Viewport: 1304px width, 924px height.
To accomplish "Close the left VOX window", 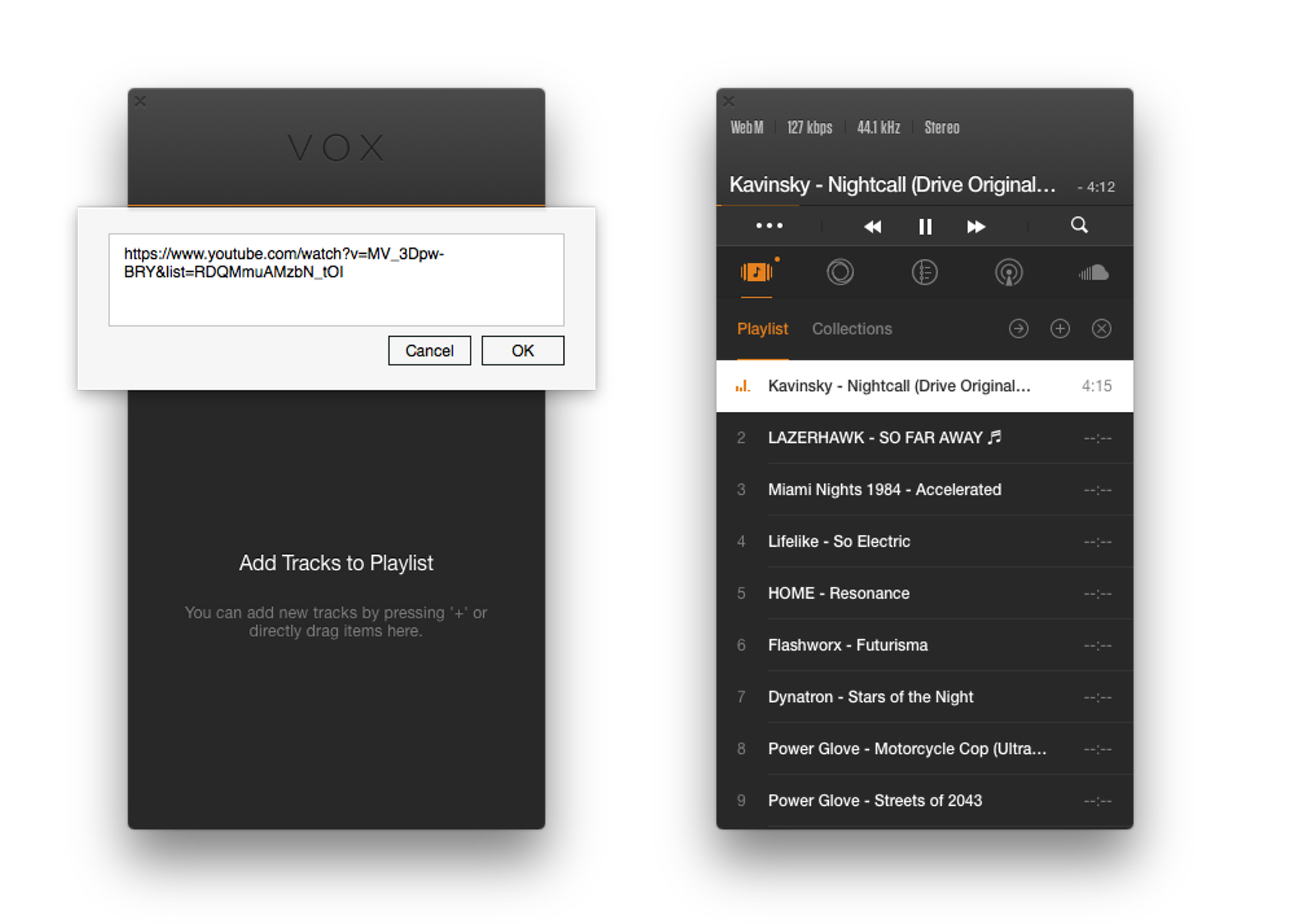I will point(140,100).
